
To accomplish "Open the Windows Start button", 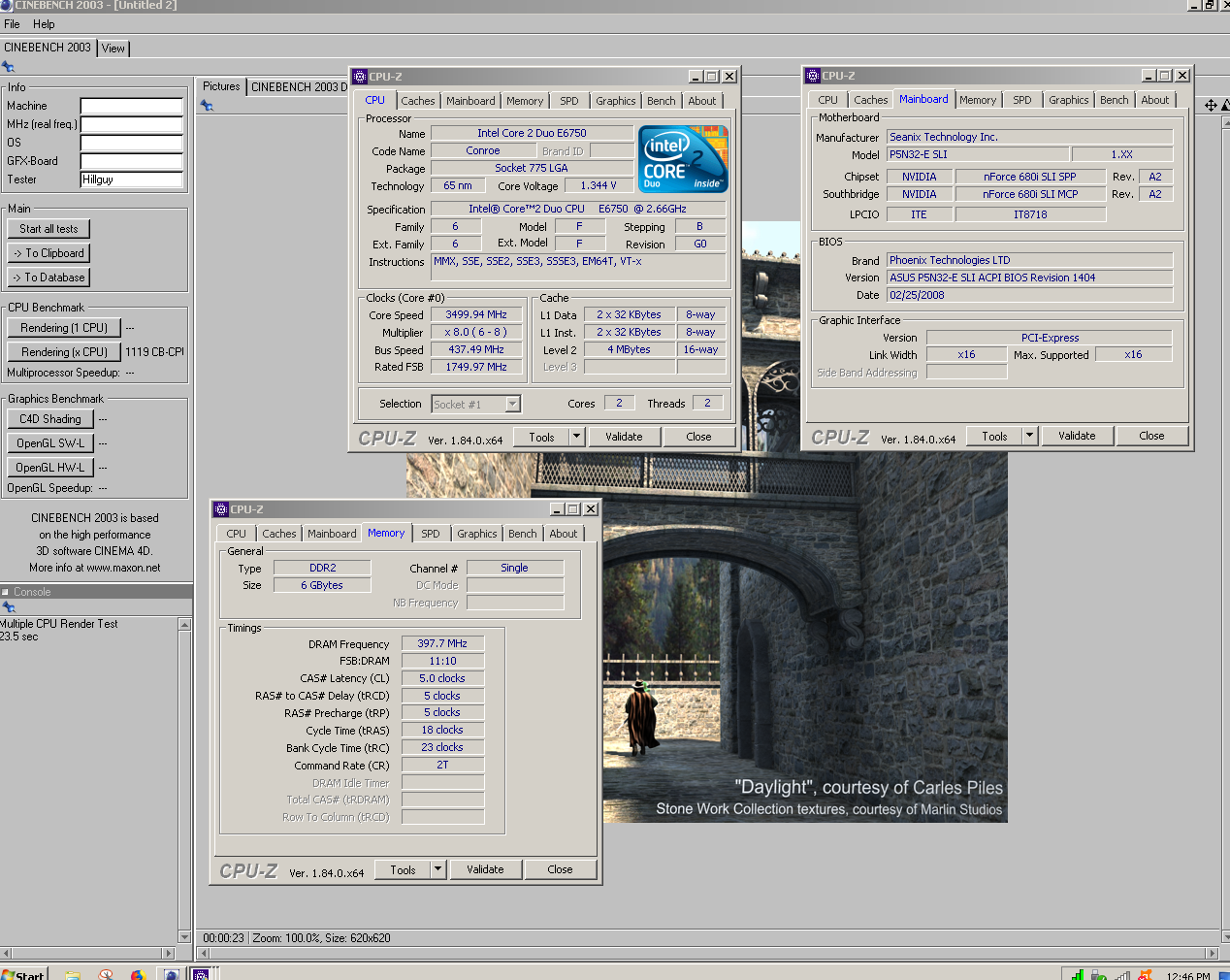I will point(23,973).
